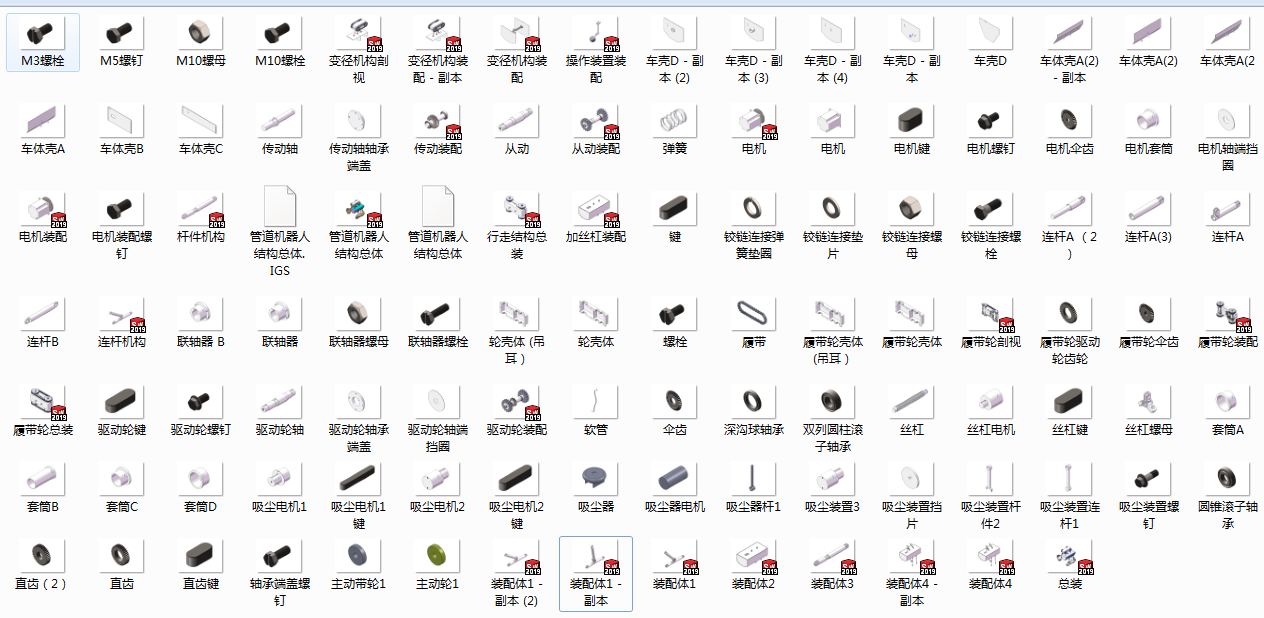The height and width of the screenshot is (618, 1264).
Task: Click the 连杆机构 assembly icon
Action: point(122,314)
